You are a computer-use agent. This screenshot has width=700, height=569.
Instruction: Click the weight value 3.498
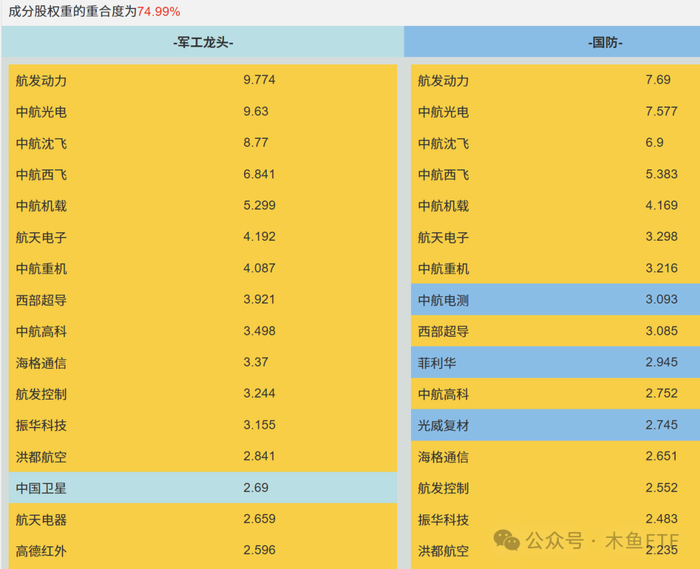point(259,331)
